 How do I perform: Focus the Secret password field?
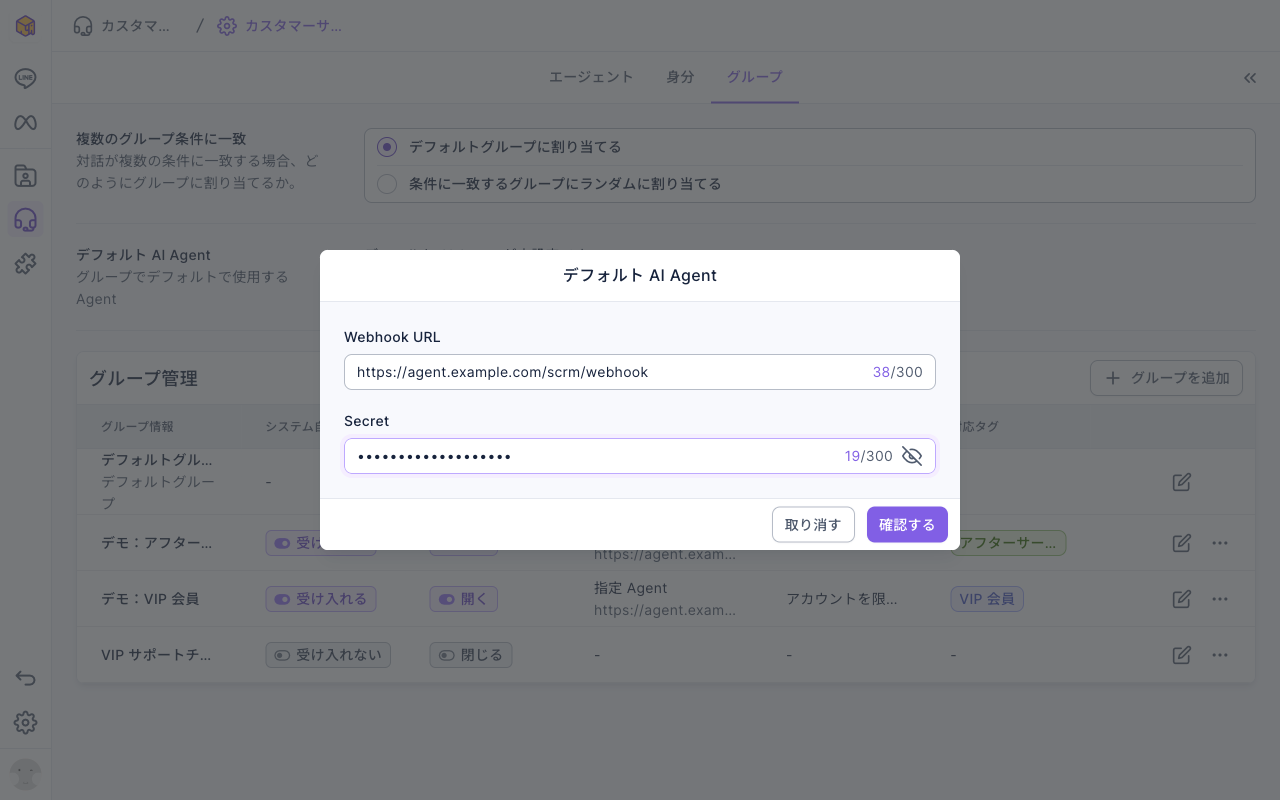pos(640,456)
